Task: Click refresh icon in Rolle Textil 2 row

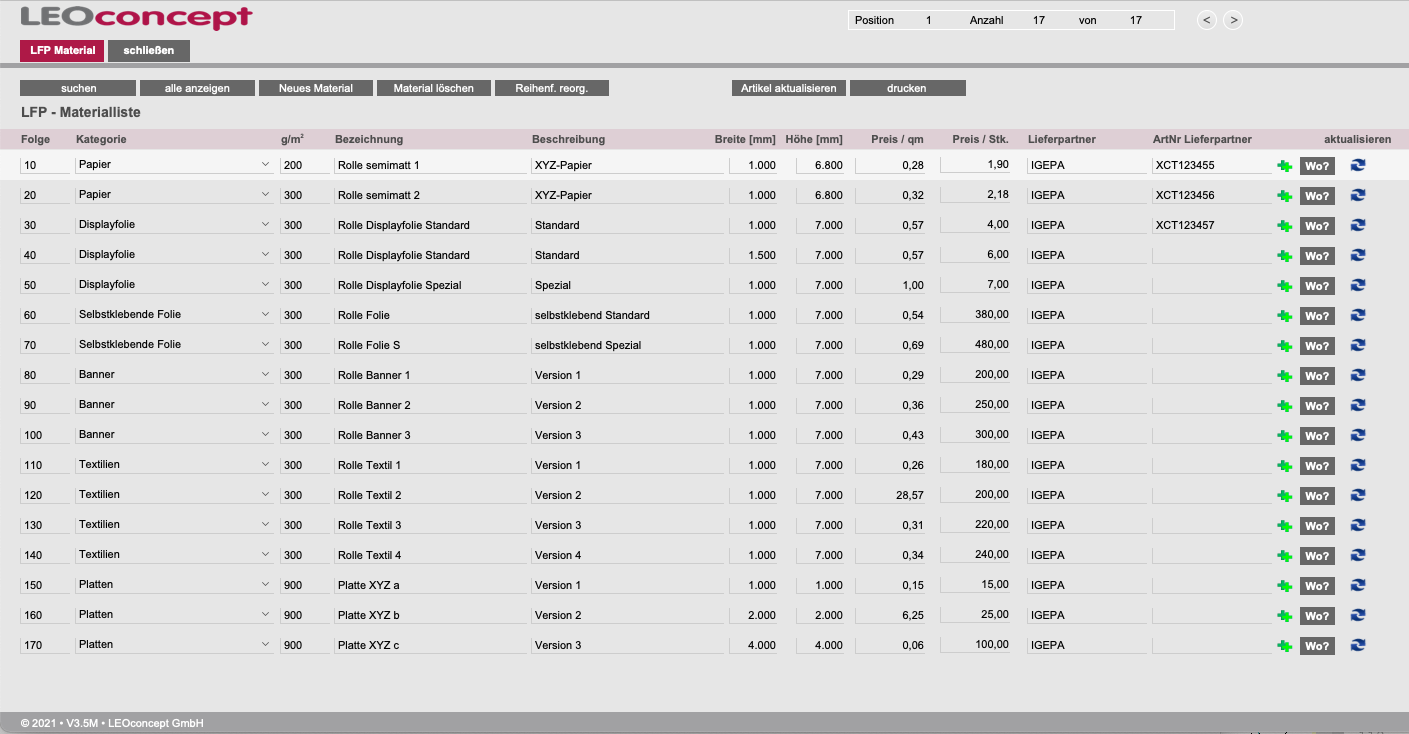Action: (x=1358, y=495)
